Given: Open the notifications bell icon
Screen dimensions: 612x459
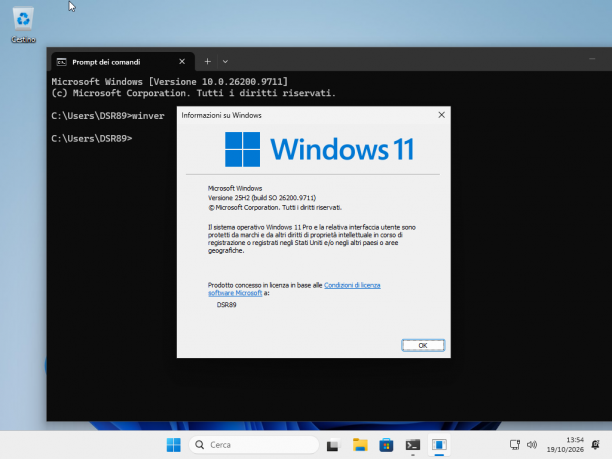Looking at the screenshot, I should click(596, 445).
